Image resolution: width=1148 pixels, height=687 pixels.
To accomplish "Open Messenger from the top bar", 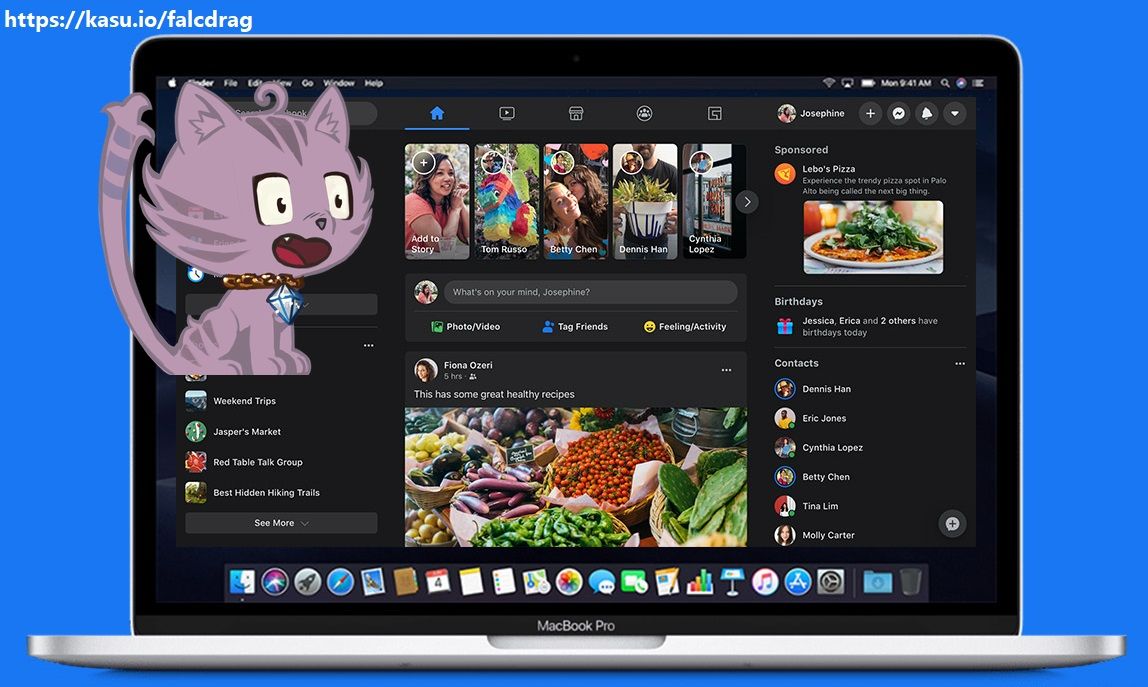I will coord(898,114).
